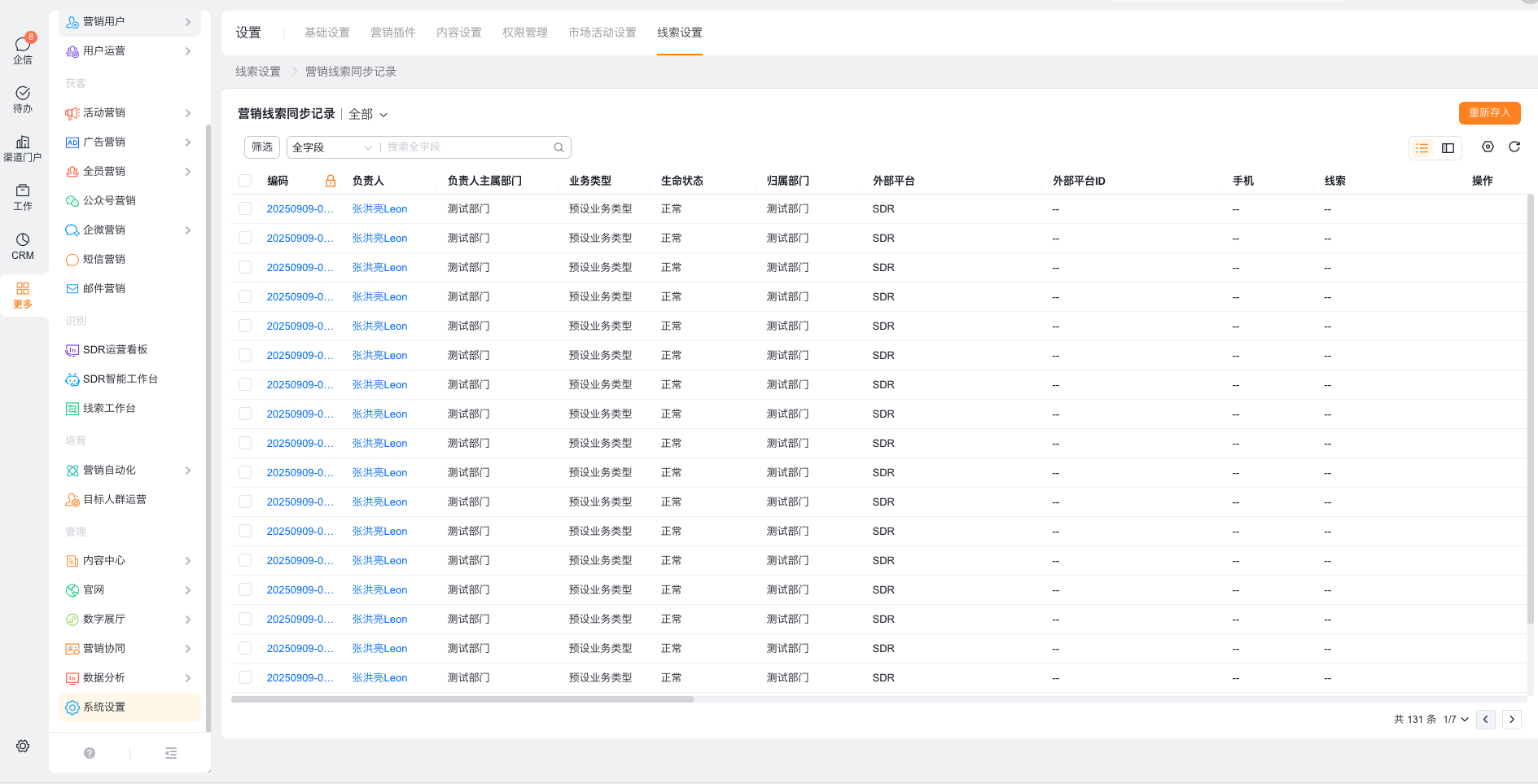Open column settings gear icon above table
Screen dimensions: 1538x784
(x=1488, y=147)
